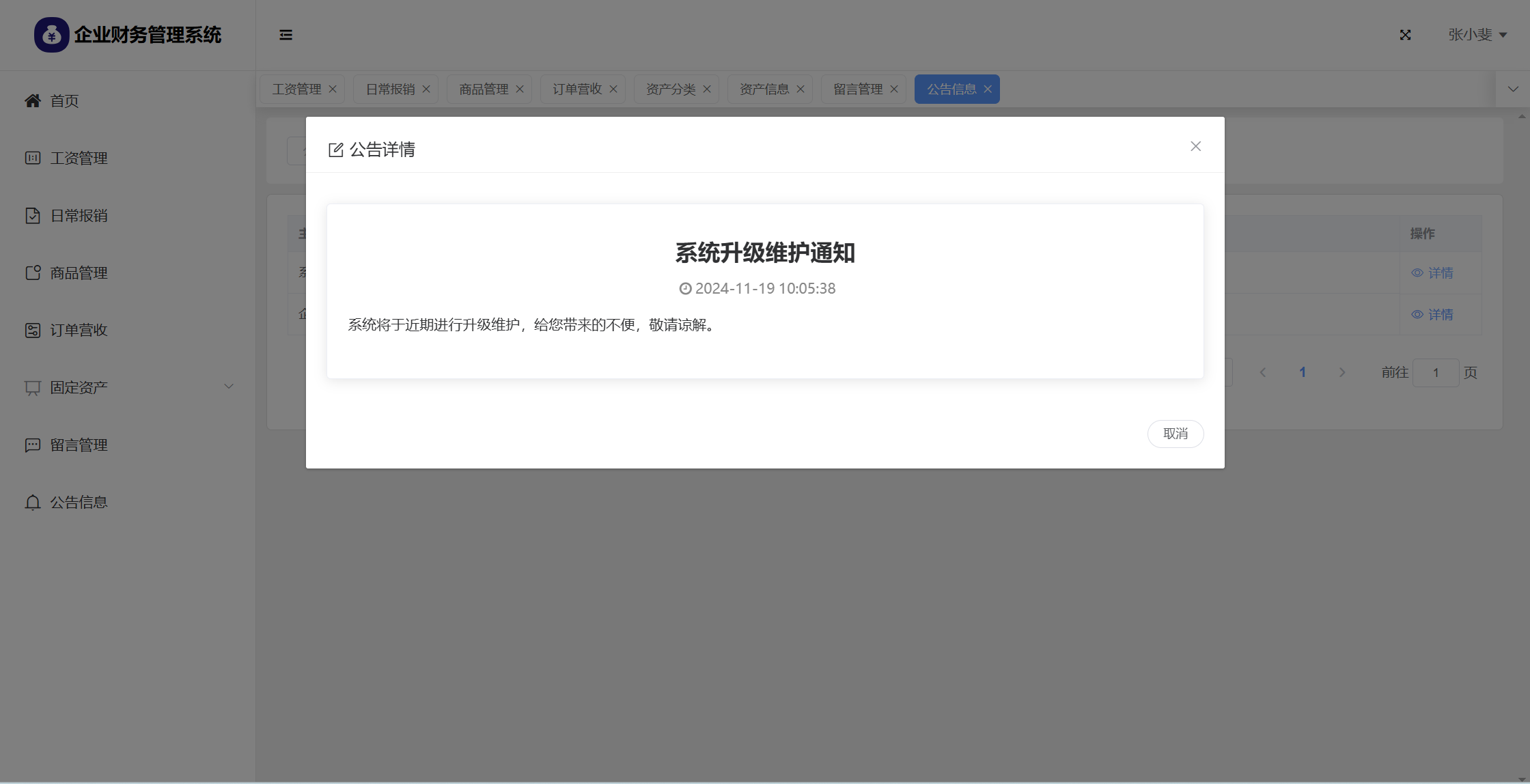1530x784 pixels.
Task: Open the tab list dropdown chevron
Action: (1513, 89)
